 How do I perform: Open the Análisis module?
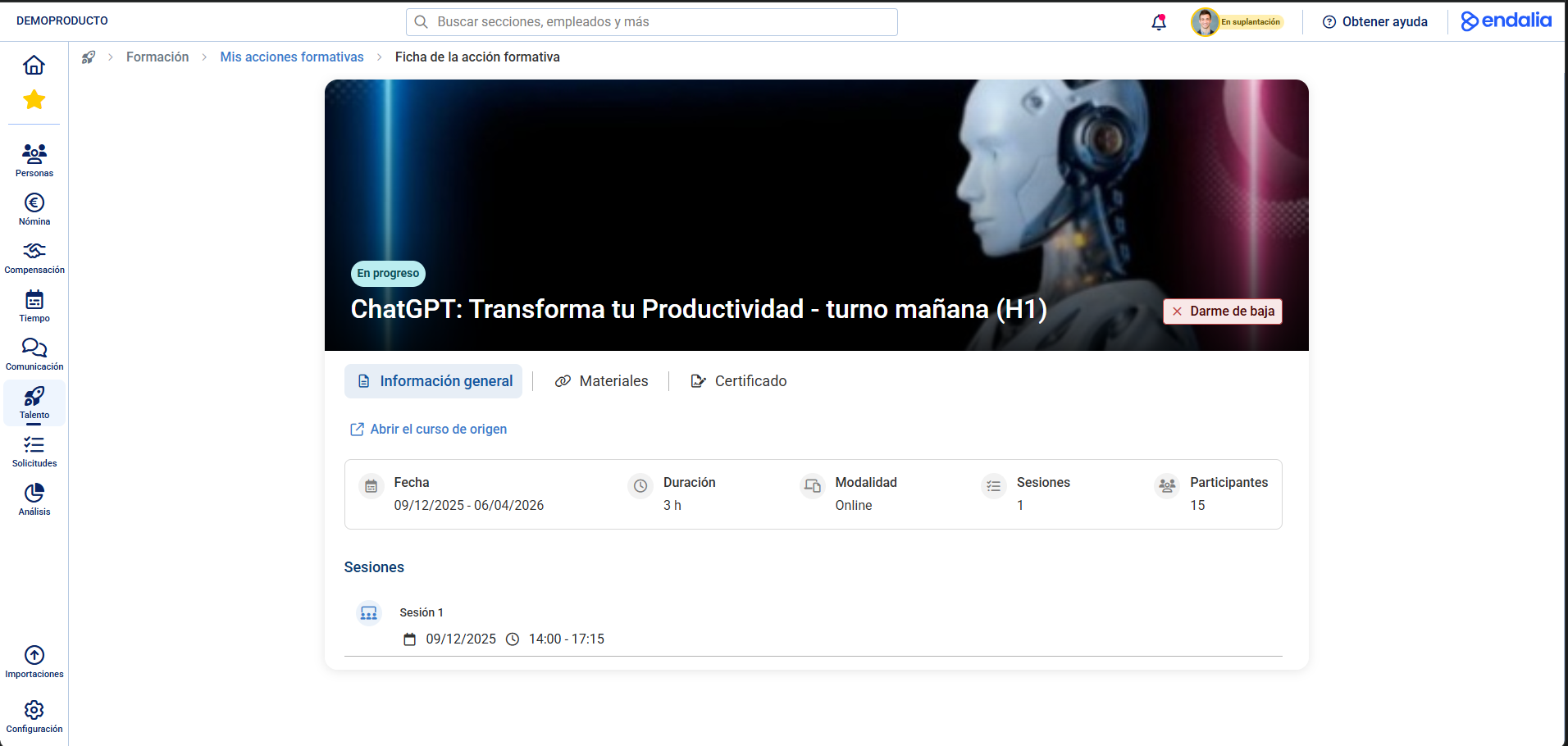pyautogui.click(x=34, y=499)
